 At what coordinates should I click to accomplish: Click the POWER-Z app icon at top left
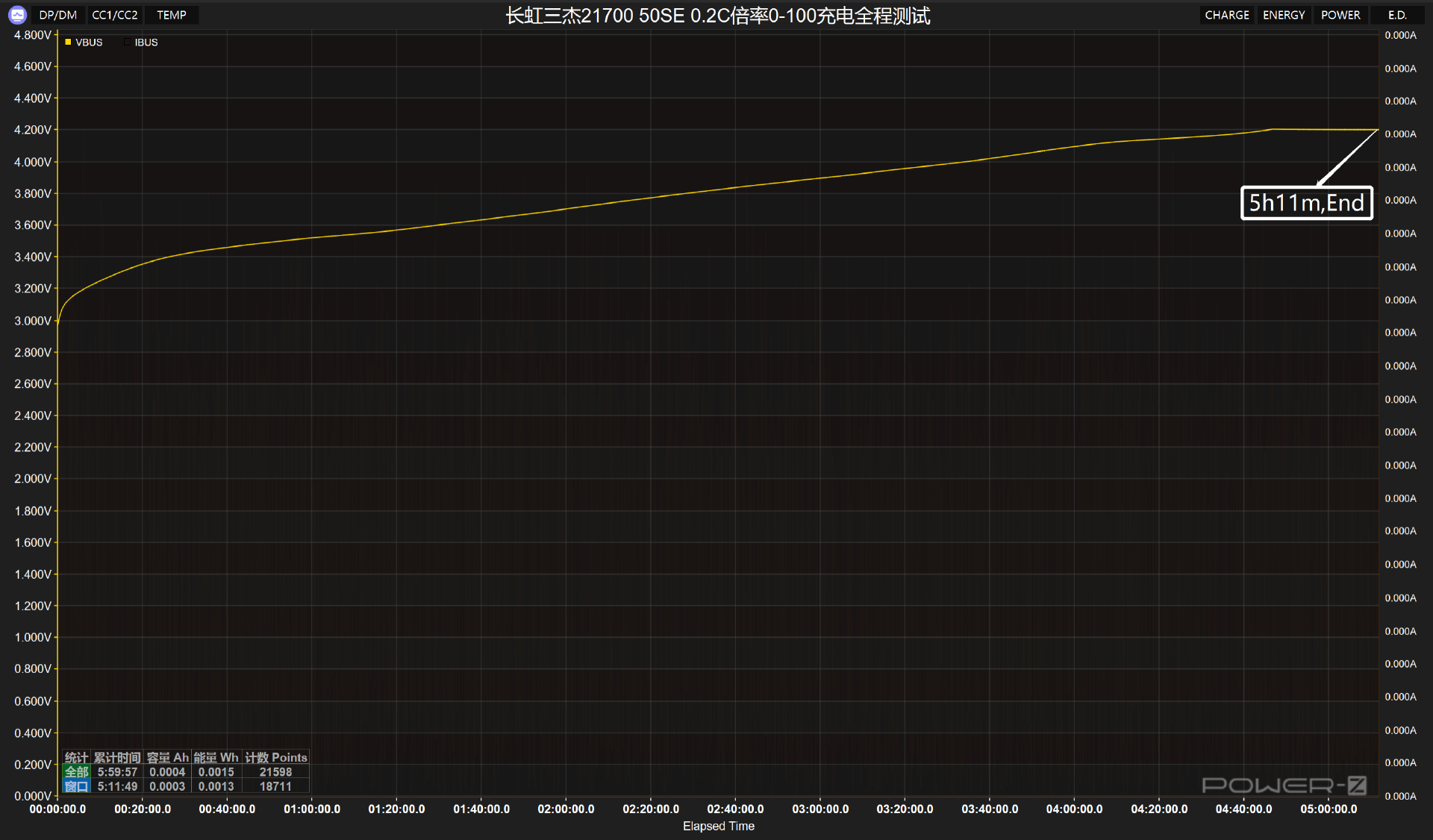tap(17, 15)
